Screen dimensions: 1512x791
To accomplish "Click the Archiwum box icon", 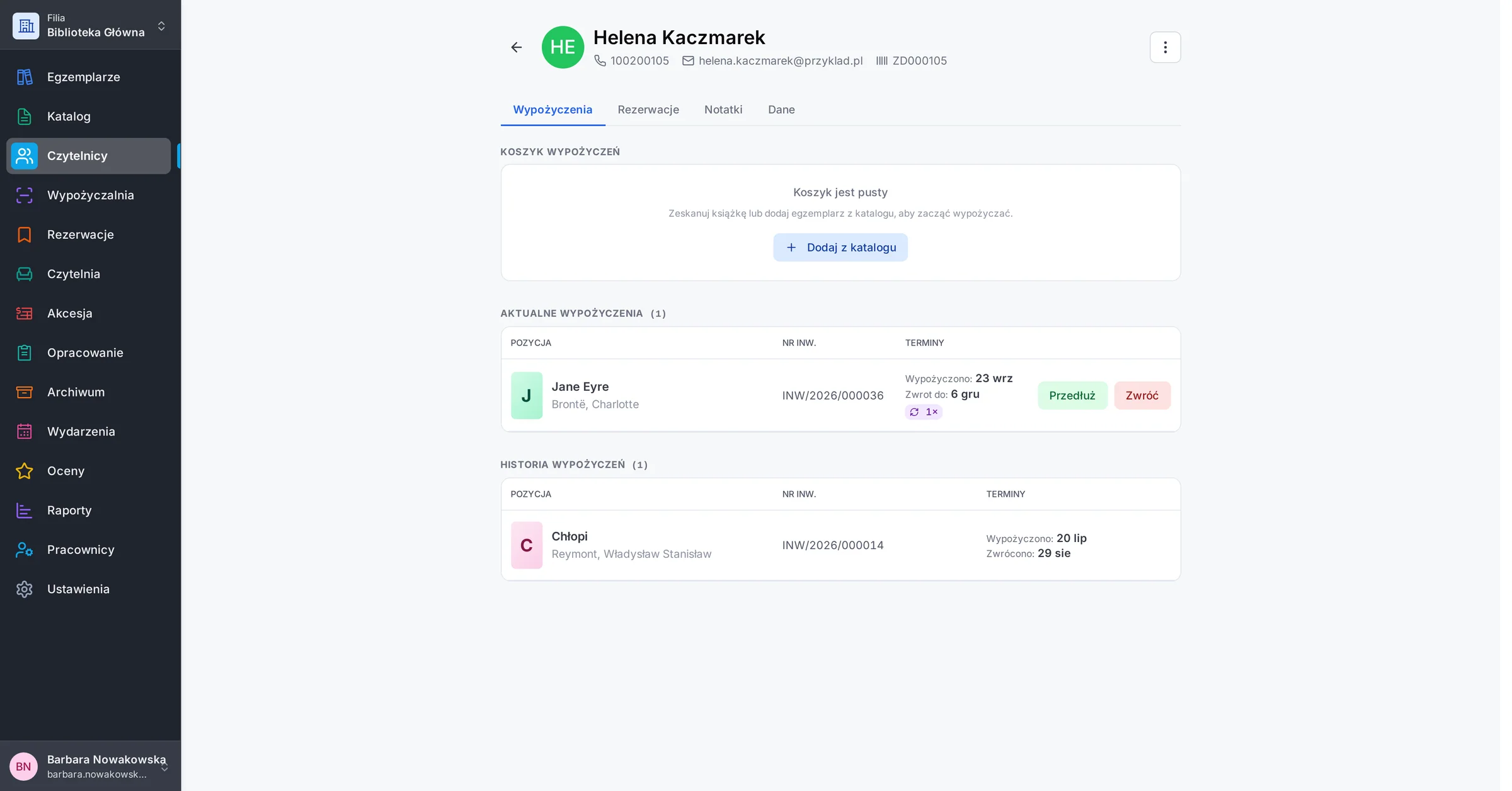I will pos(25,392).
